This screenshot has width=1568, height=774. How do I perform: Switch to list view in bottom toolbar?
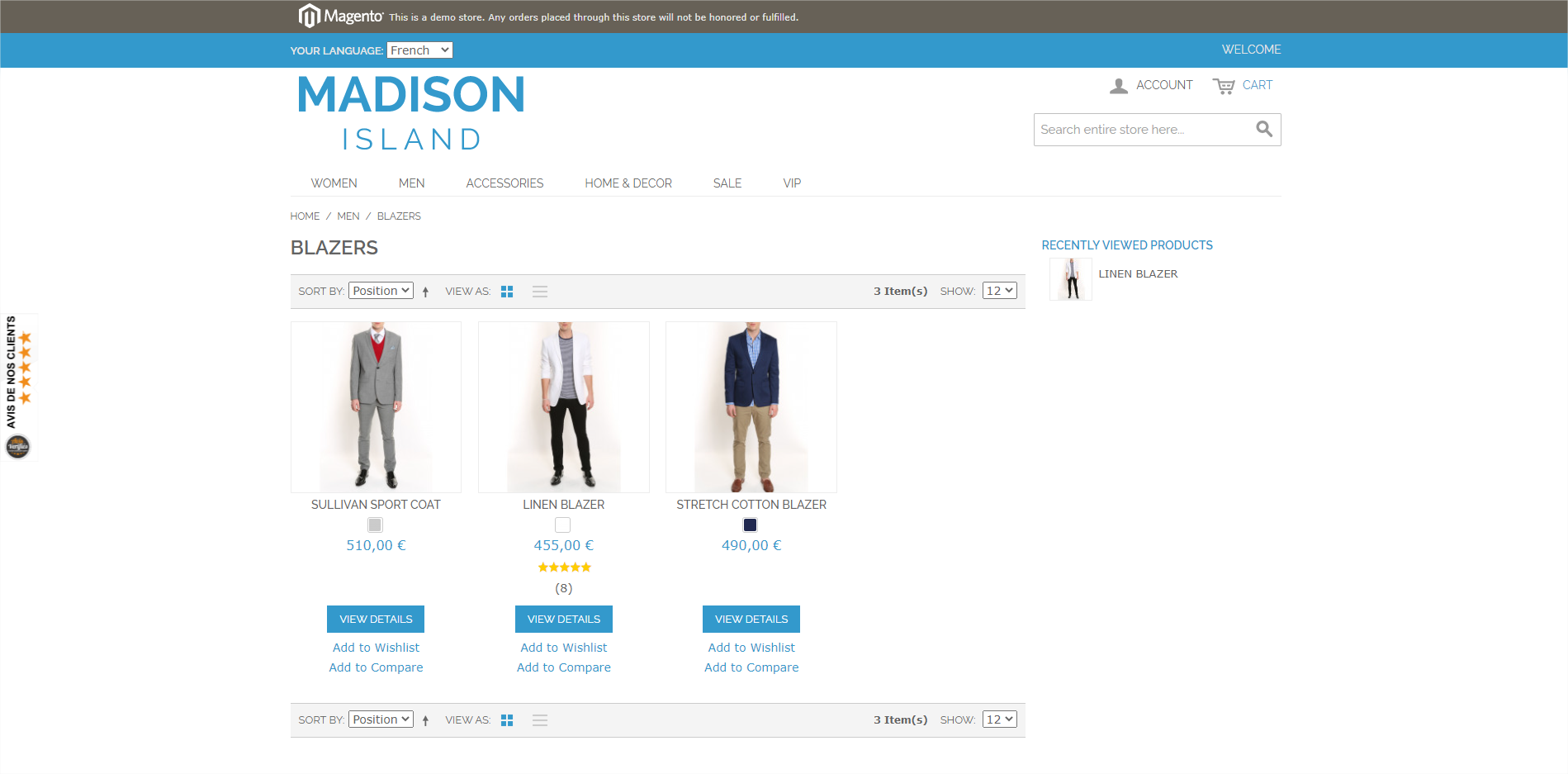[x=539, y=720]
